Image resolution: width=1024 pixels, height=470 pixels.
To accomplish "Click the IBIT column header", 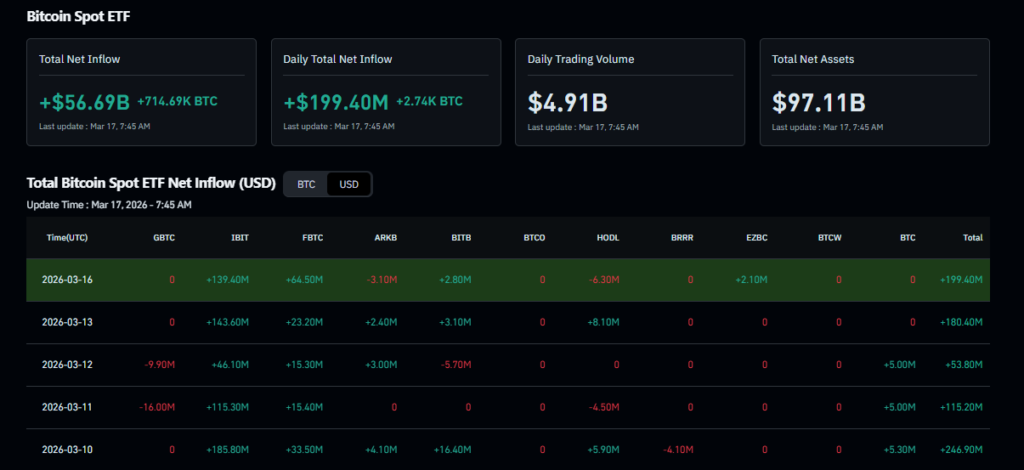I will click(x=238, y=238).
